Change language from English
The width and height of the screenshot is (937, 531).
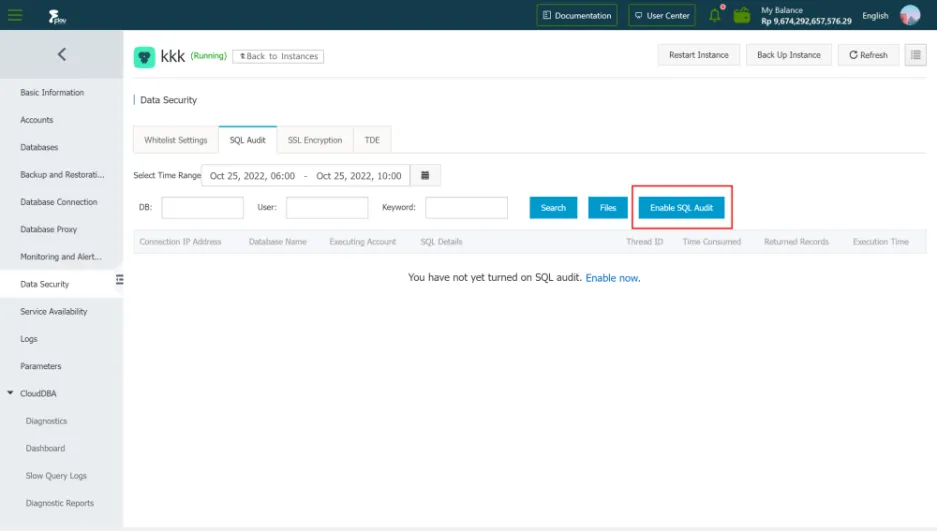pos(875,16)
